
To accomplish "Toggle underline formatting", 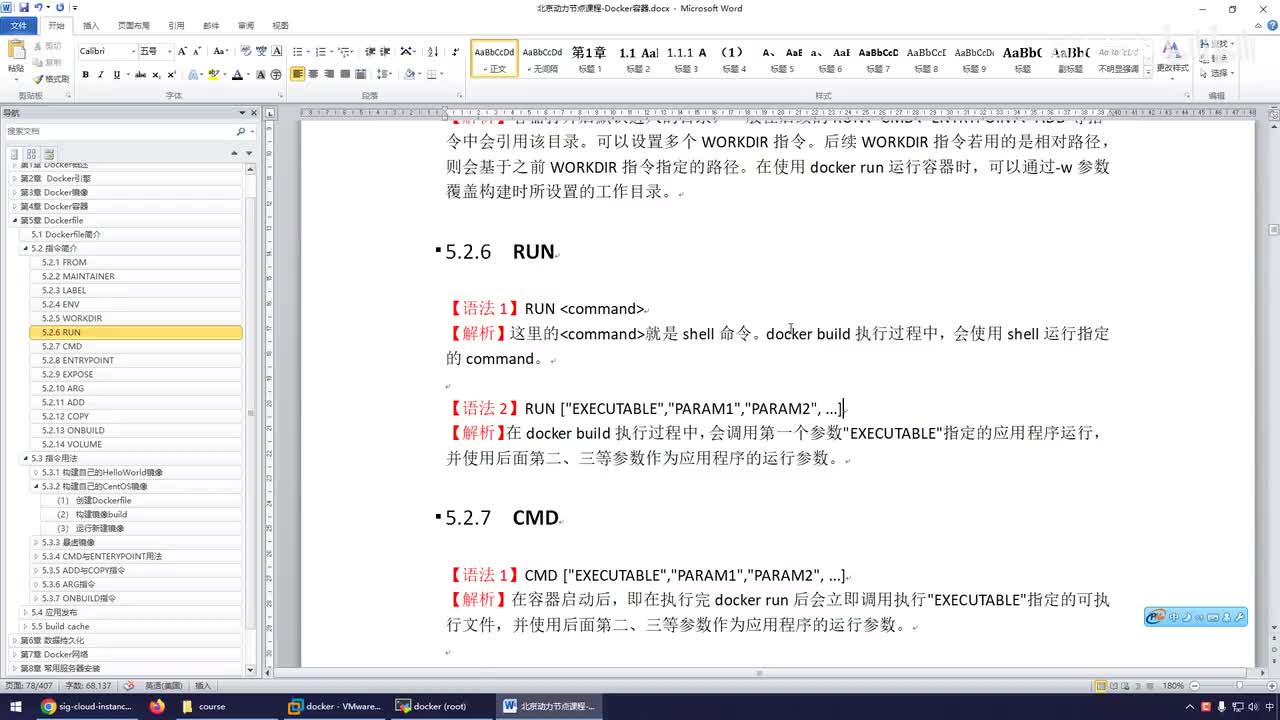I will tap(118, 74).
